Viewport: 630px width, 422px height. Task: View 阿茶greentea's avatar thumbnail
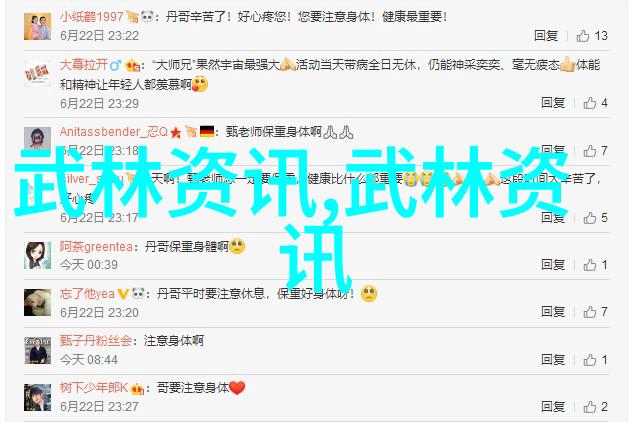37,255
